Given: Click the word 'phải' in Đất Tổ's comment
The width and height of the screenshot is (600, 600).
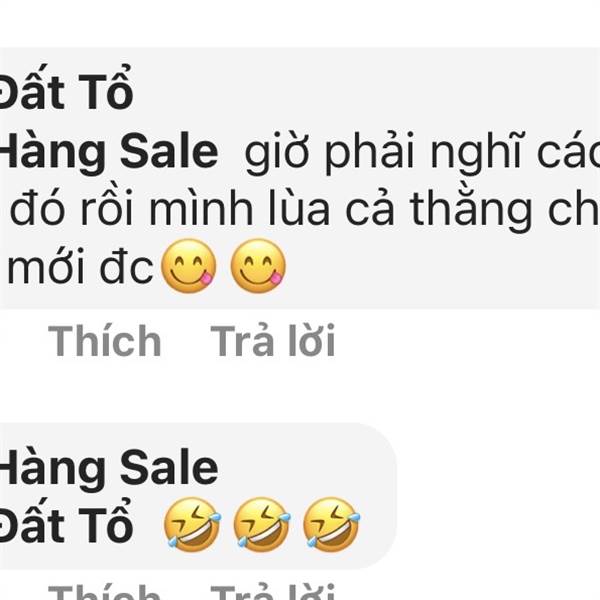Looking at the screenshot, I should [370, 153].
